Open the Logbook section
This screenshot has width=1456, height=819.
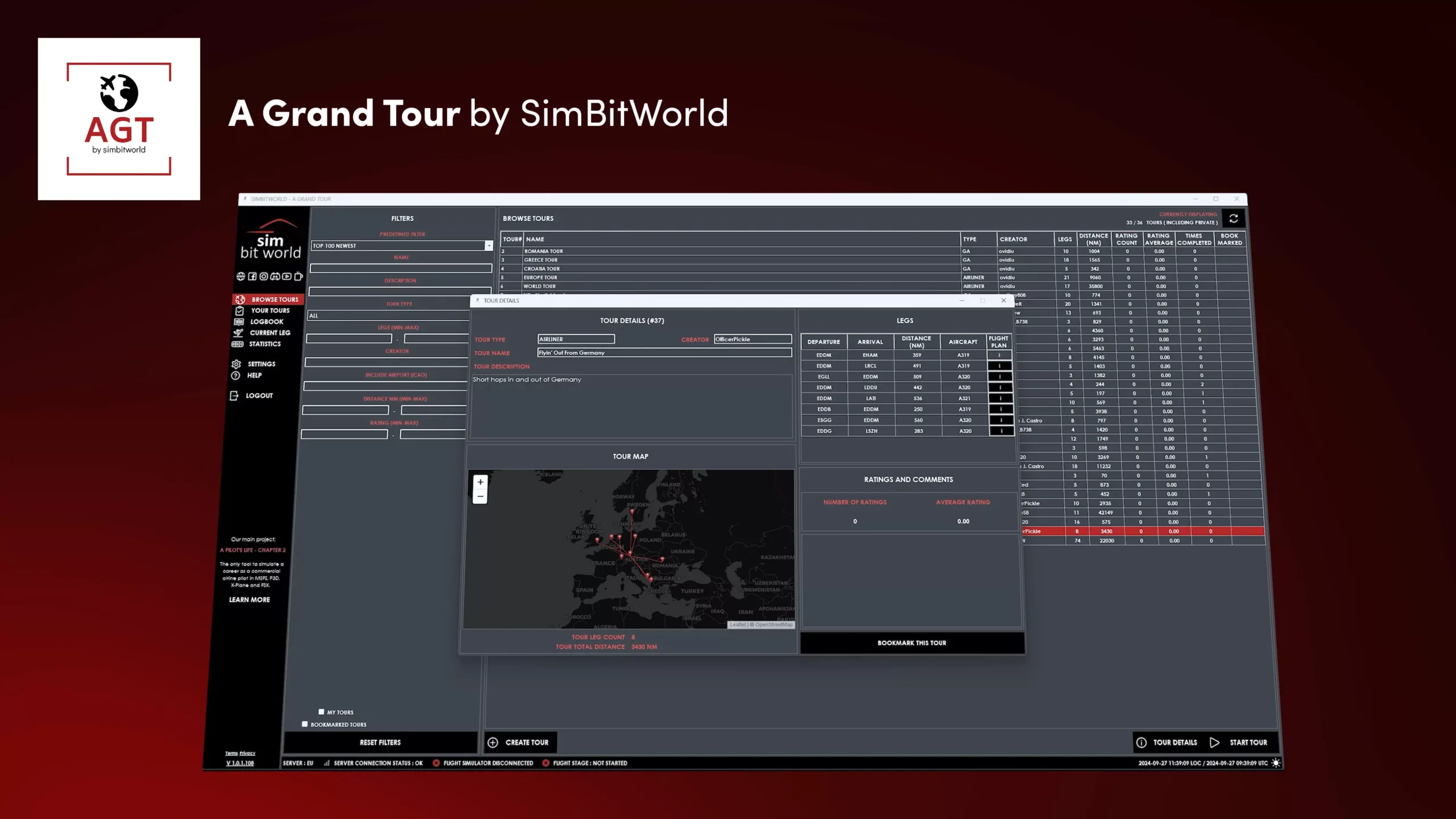tap(266, 321)
